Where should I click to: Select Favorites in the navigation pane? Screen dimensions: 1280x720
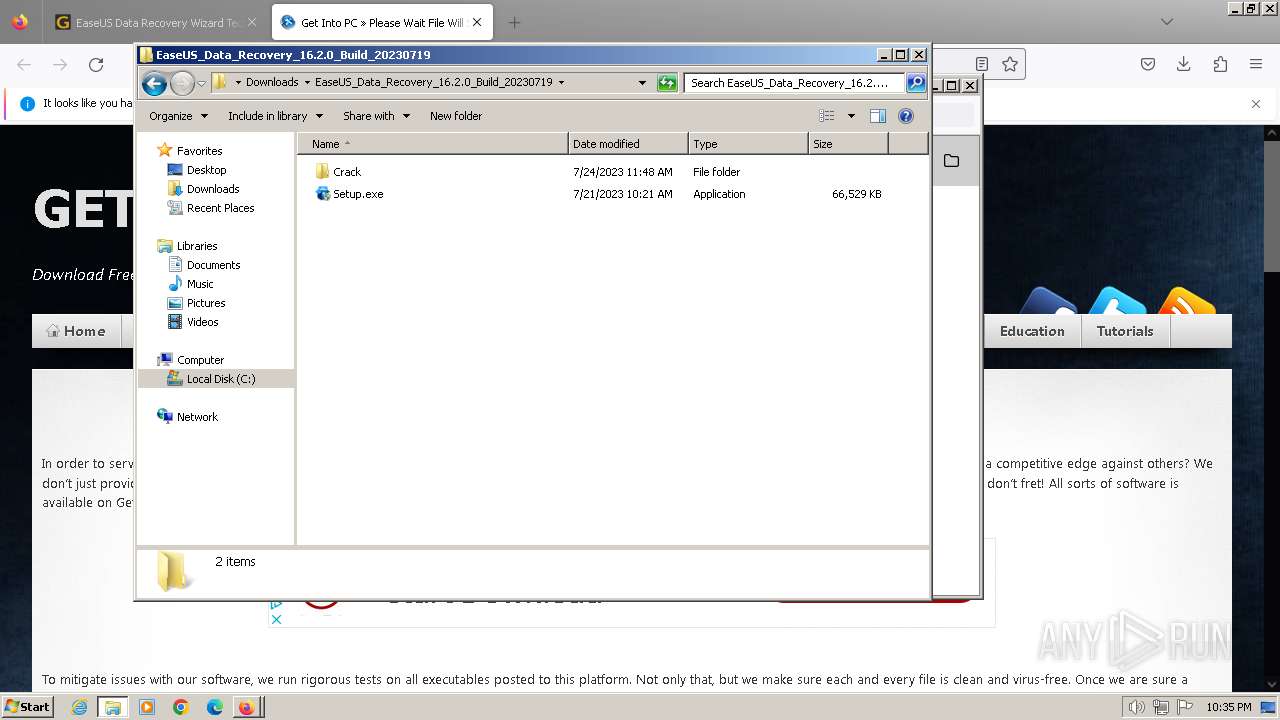point(199,151)
